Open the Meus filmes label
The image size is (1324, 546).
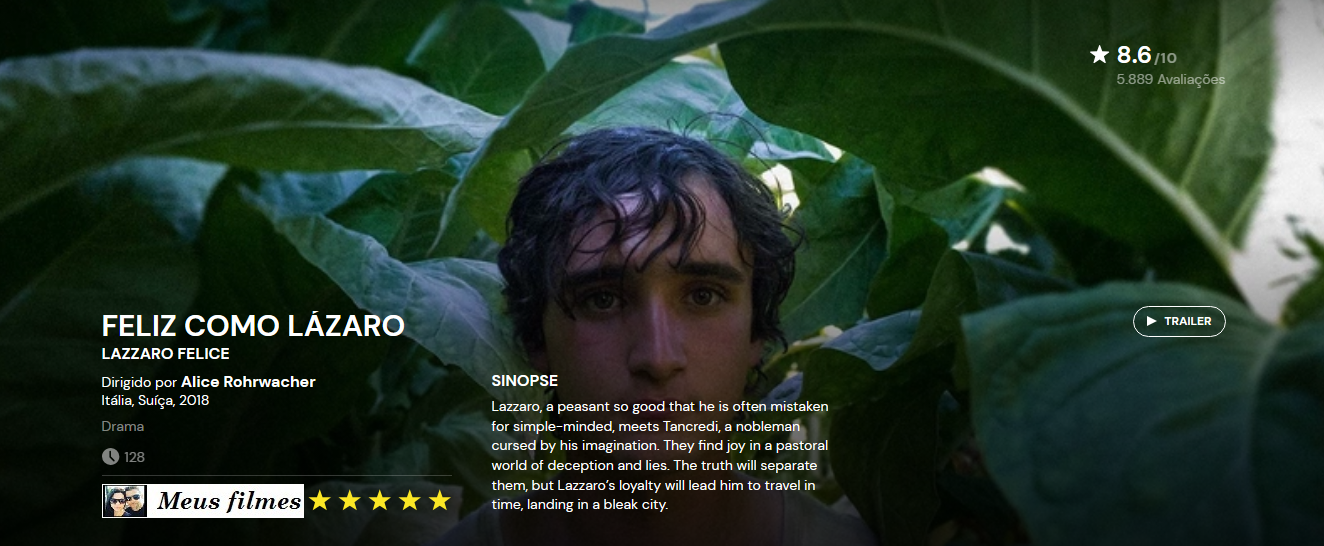228,501
